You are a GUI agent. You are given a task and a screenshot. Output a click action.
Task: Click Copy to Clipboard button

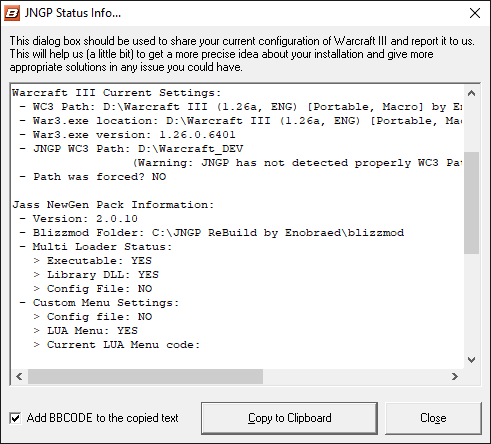pos(289,418)
